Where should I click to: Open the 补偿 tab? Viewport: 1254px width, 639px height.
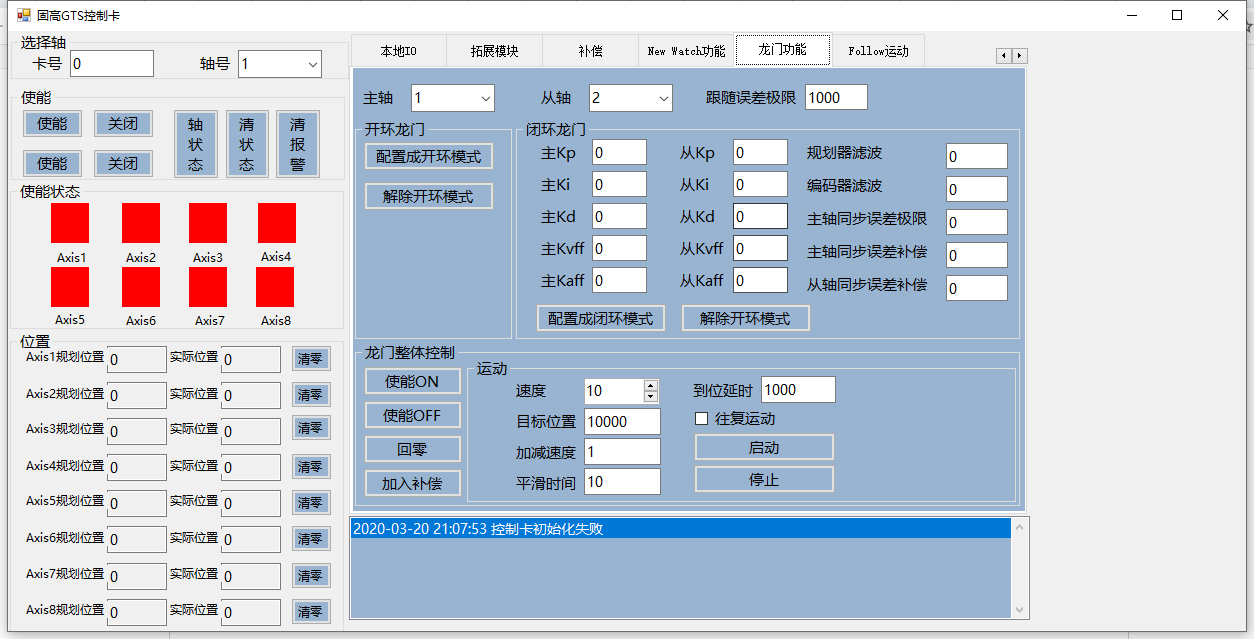pos(590,51)
